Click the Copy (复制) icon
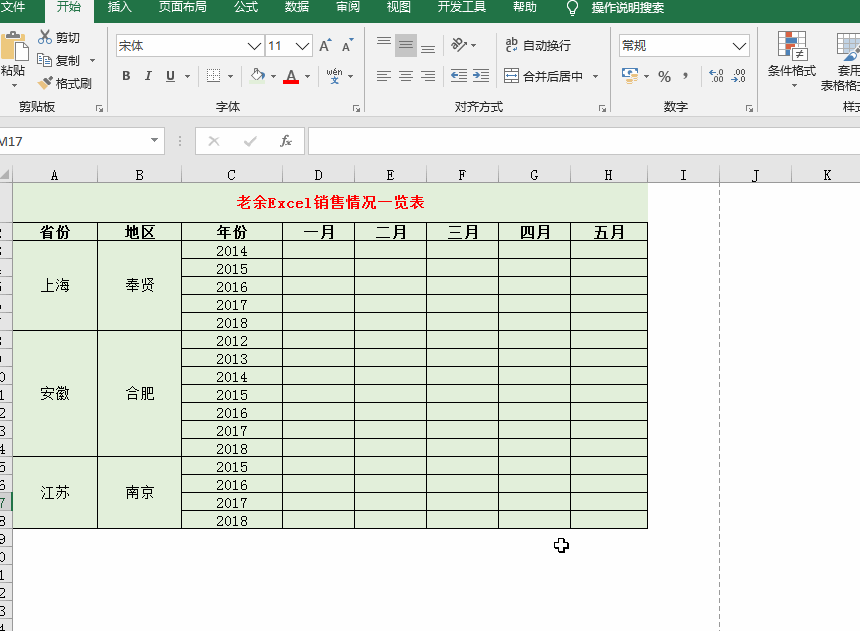The image size is (860, 631). click(x=44, y=60)
